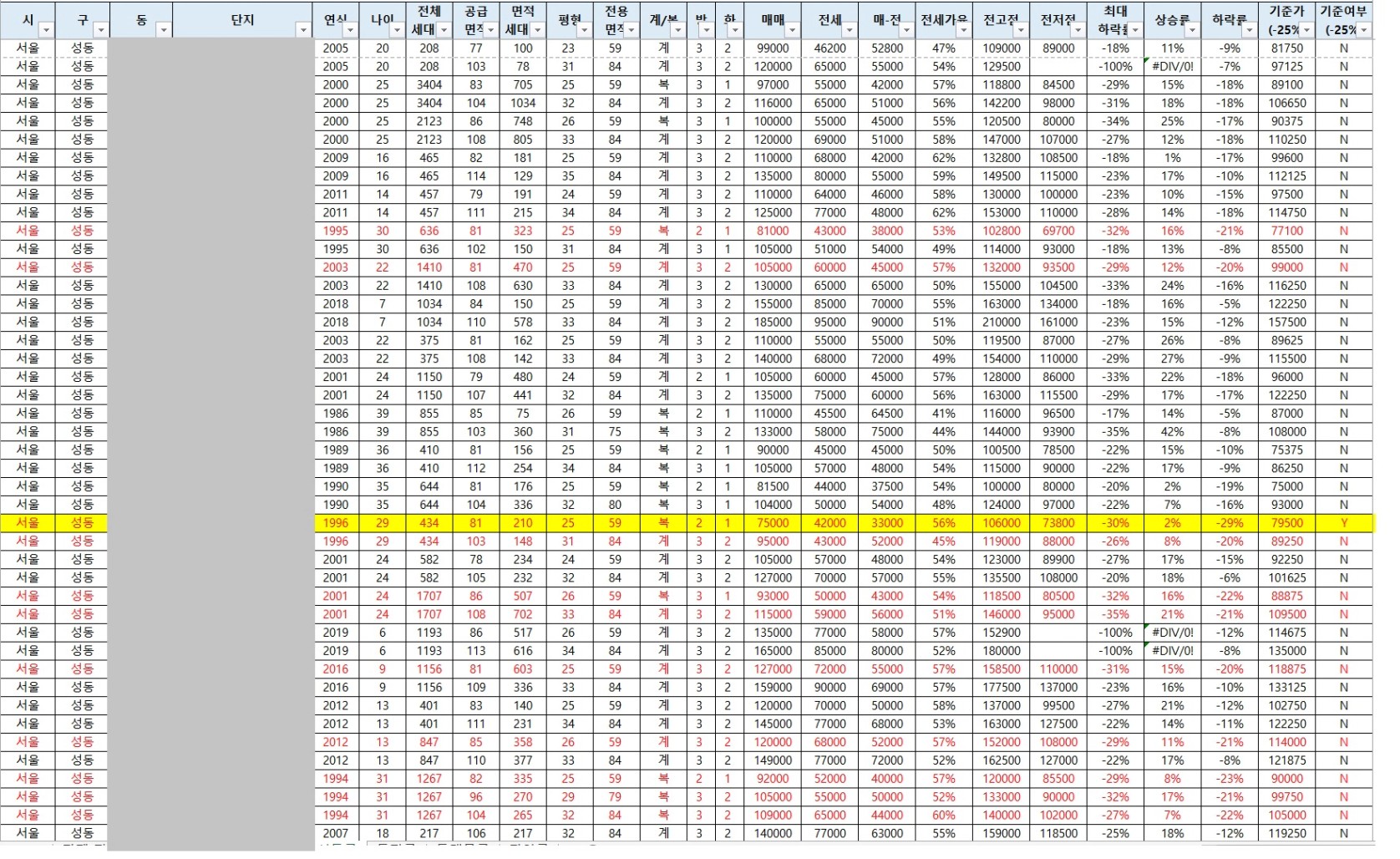
Task: Open the 단지 column filter dropdown
Action: click(x=303, y=30)
